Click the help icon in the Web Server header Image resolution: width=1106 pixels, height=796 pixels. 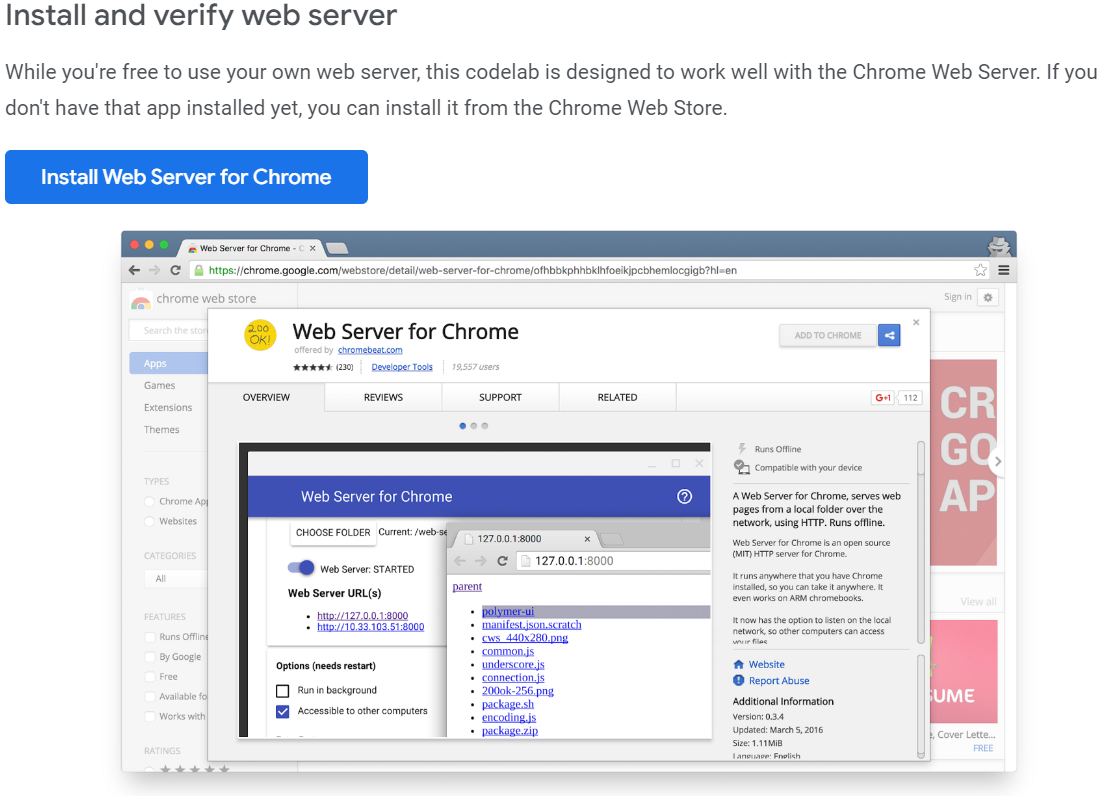684,495
